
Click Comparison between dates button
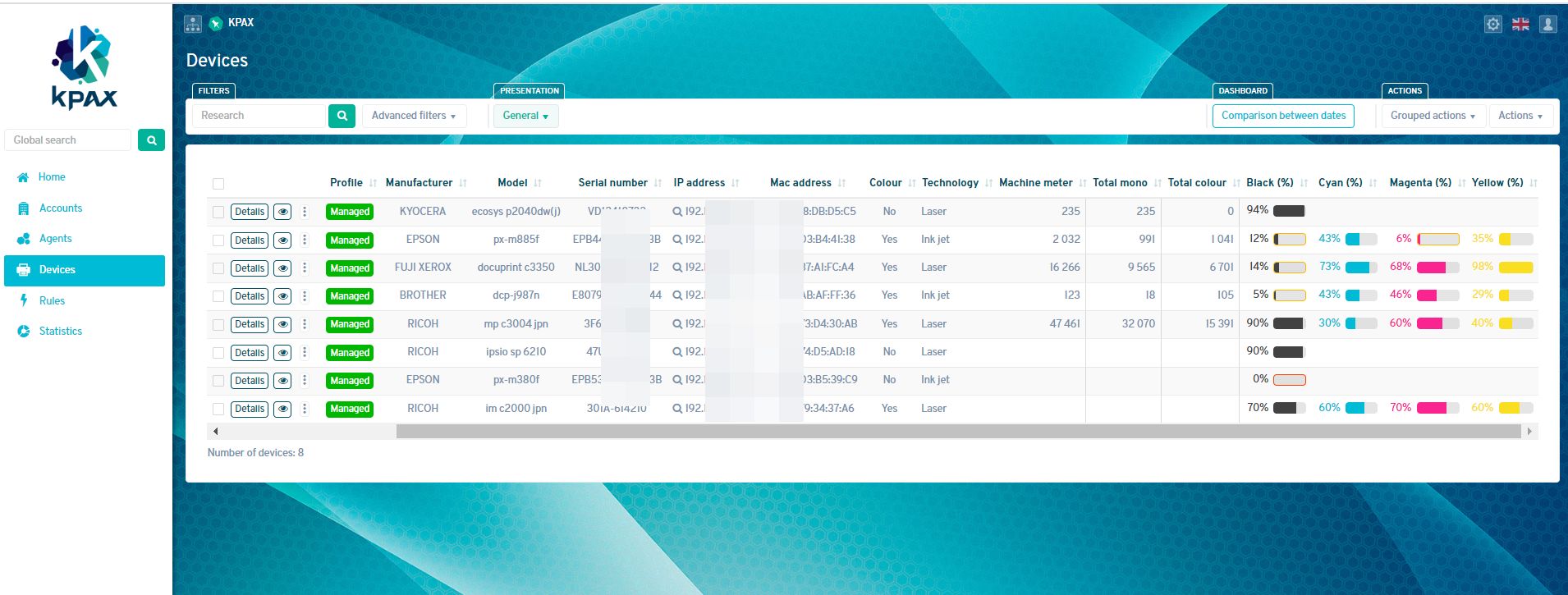point(1283,116)
